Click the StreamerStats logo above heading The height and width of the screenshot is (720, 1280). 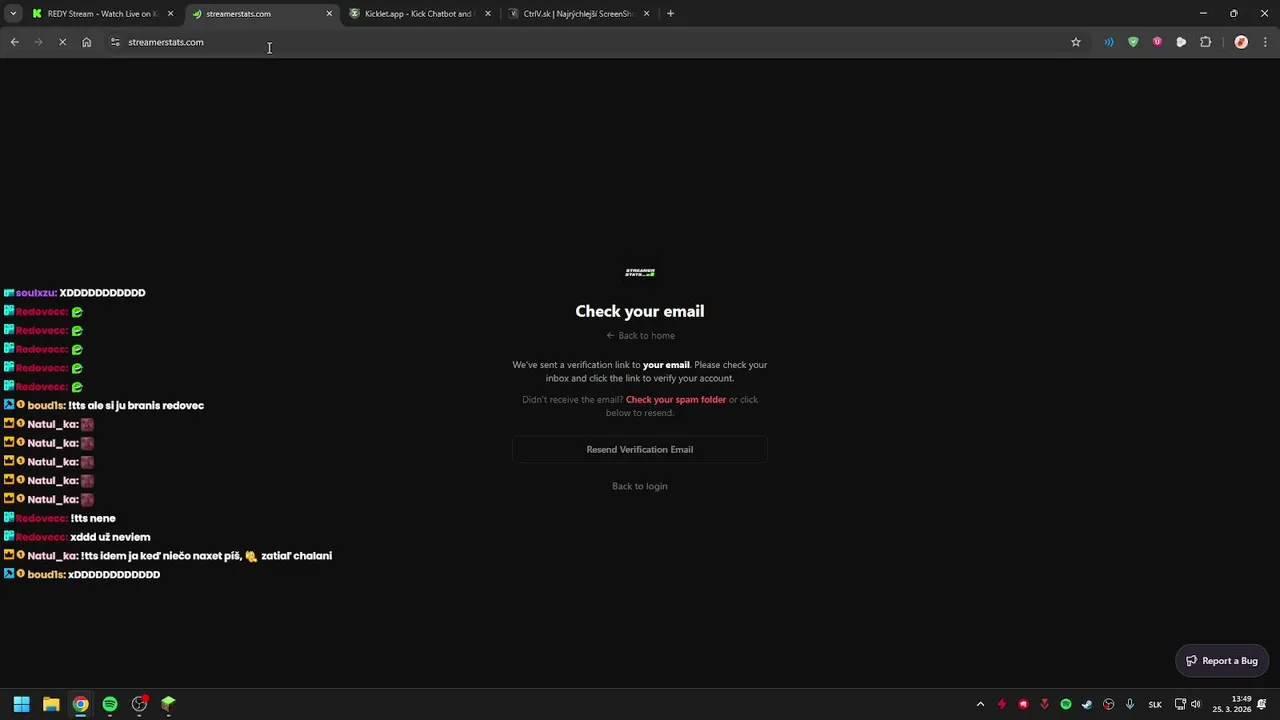(640, 272)
